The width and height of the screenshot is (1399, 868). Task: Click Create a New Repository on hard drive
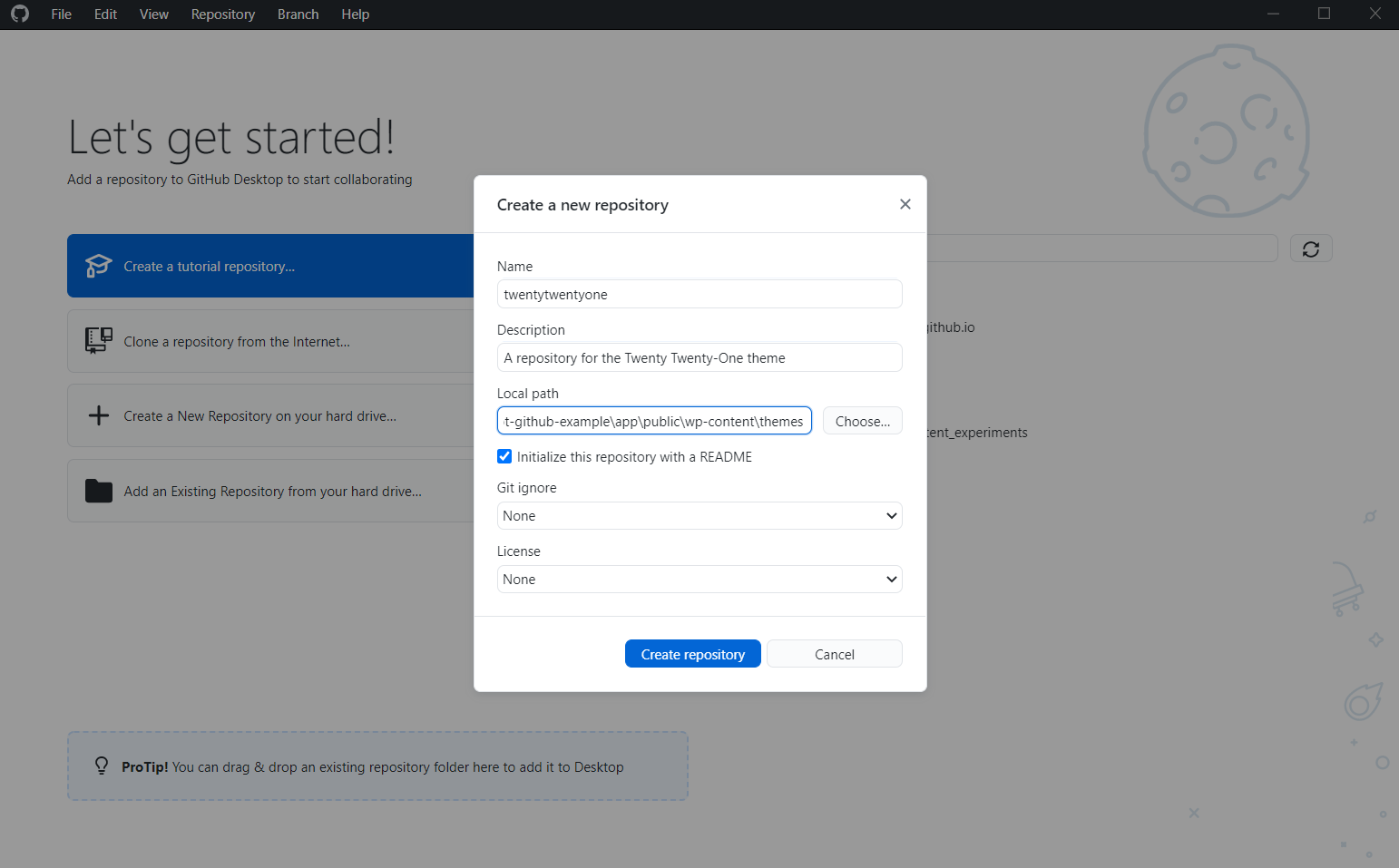click(x=270, y=415)
